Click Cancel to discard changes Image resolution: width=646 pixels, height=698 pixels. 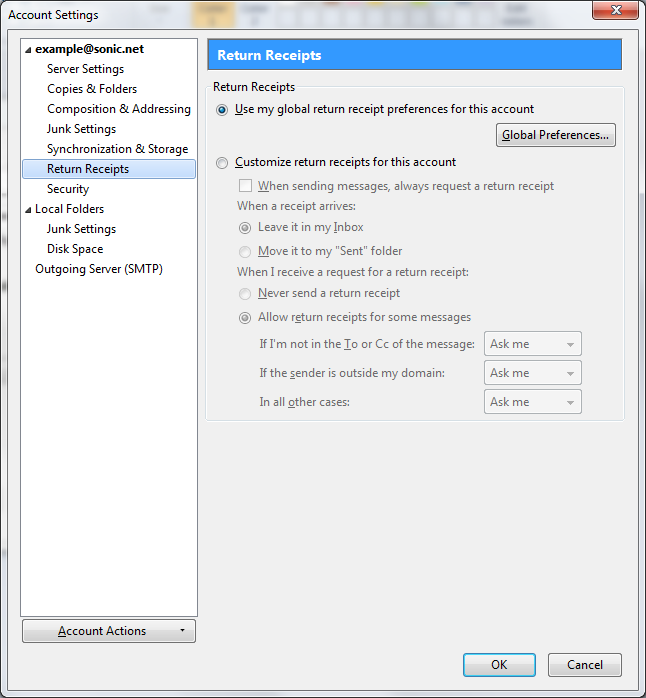coord(584,665)
